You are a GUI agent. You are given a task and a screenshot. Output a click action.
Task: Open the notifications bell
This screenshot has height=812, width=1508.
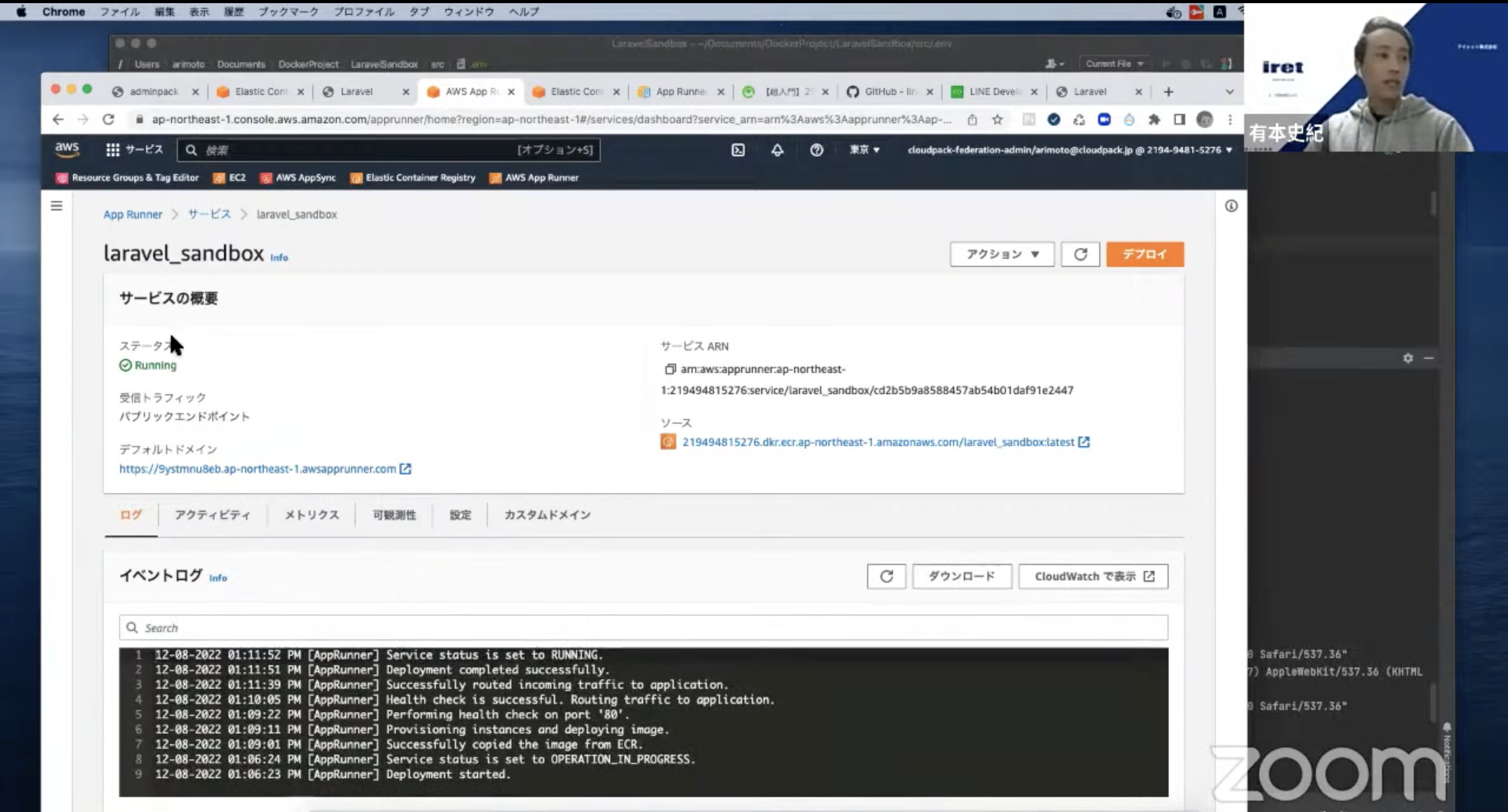[777, 150]
